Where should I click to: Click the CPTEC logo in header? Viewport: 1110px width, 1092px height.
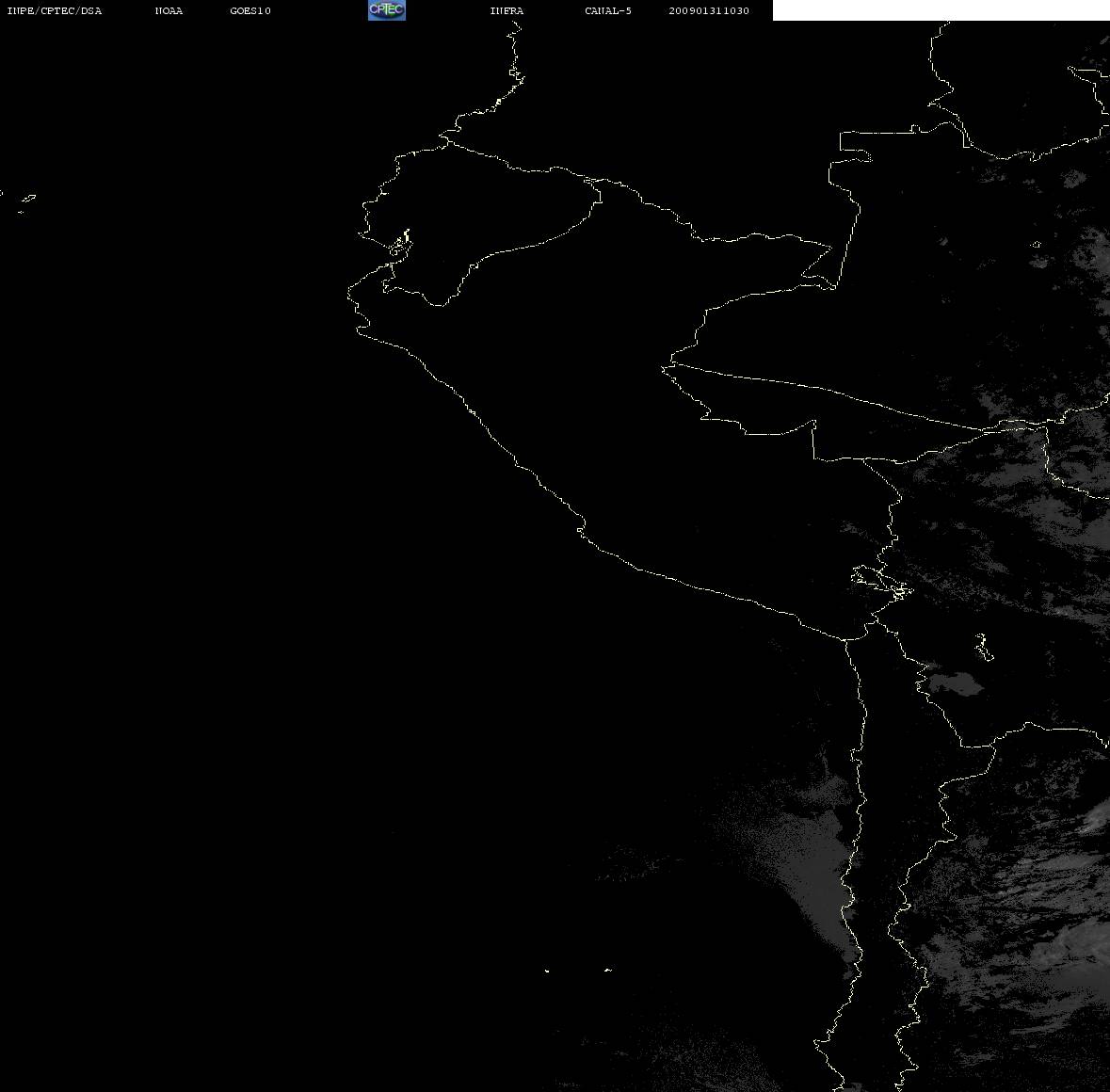click(x=387, y=10)
